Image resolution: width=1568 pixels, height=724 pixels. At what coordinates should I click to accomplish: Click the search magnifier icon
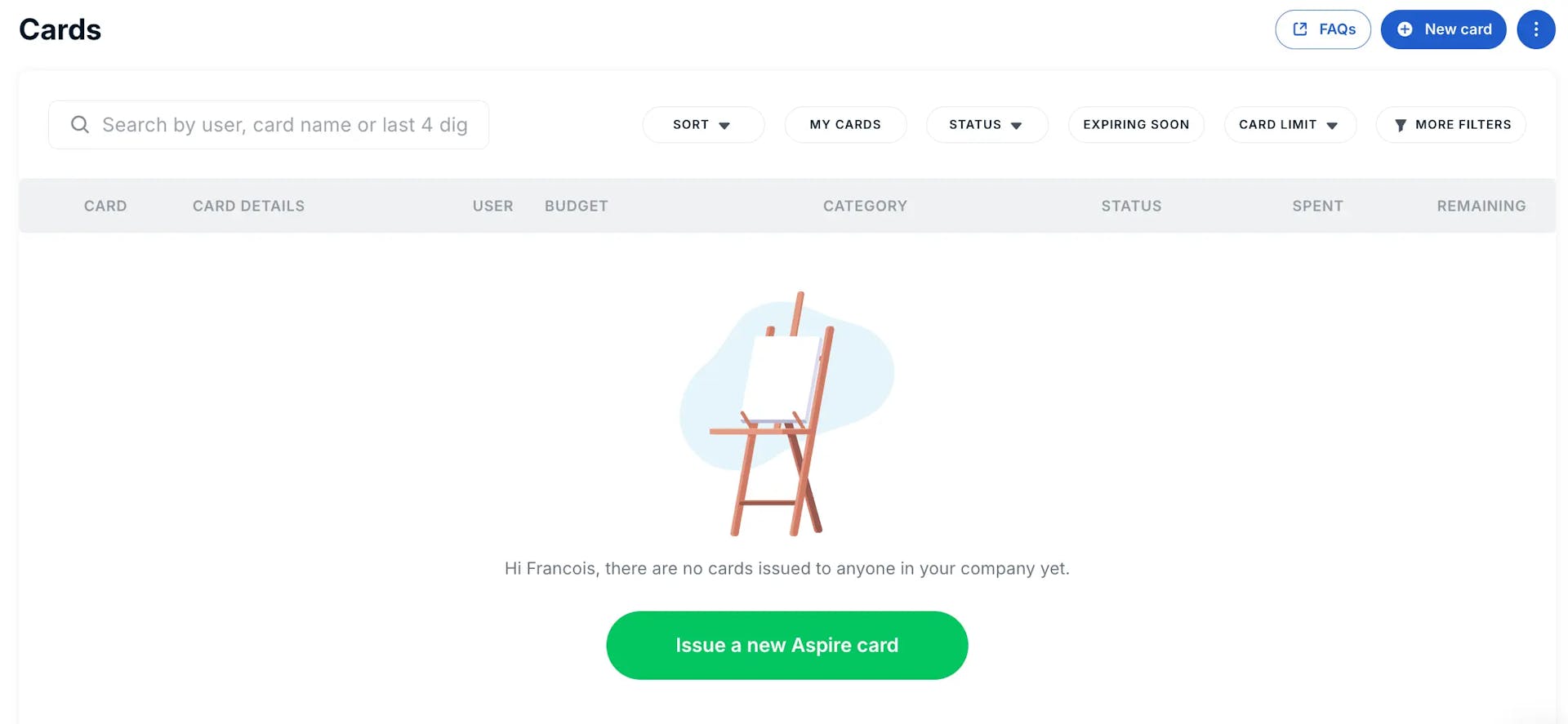[79, 124]
